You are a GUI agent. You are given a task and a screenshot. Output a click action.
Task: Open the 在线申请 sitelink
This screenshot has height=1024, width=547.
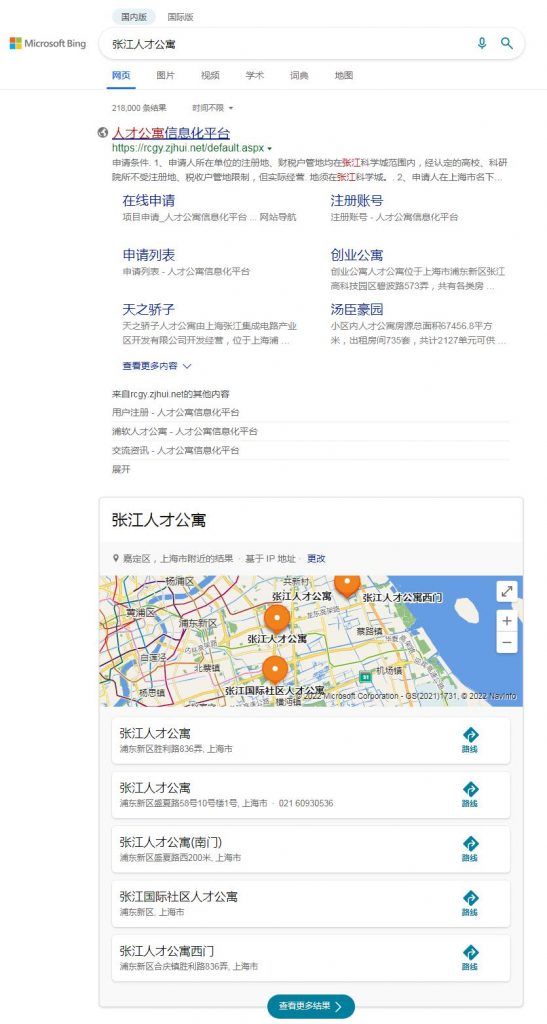(148, 200)
